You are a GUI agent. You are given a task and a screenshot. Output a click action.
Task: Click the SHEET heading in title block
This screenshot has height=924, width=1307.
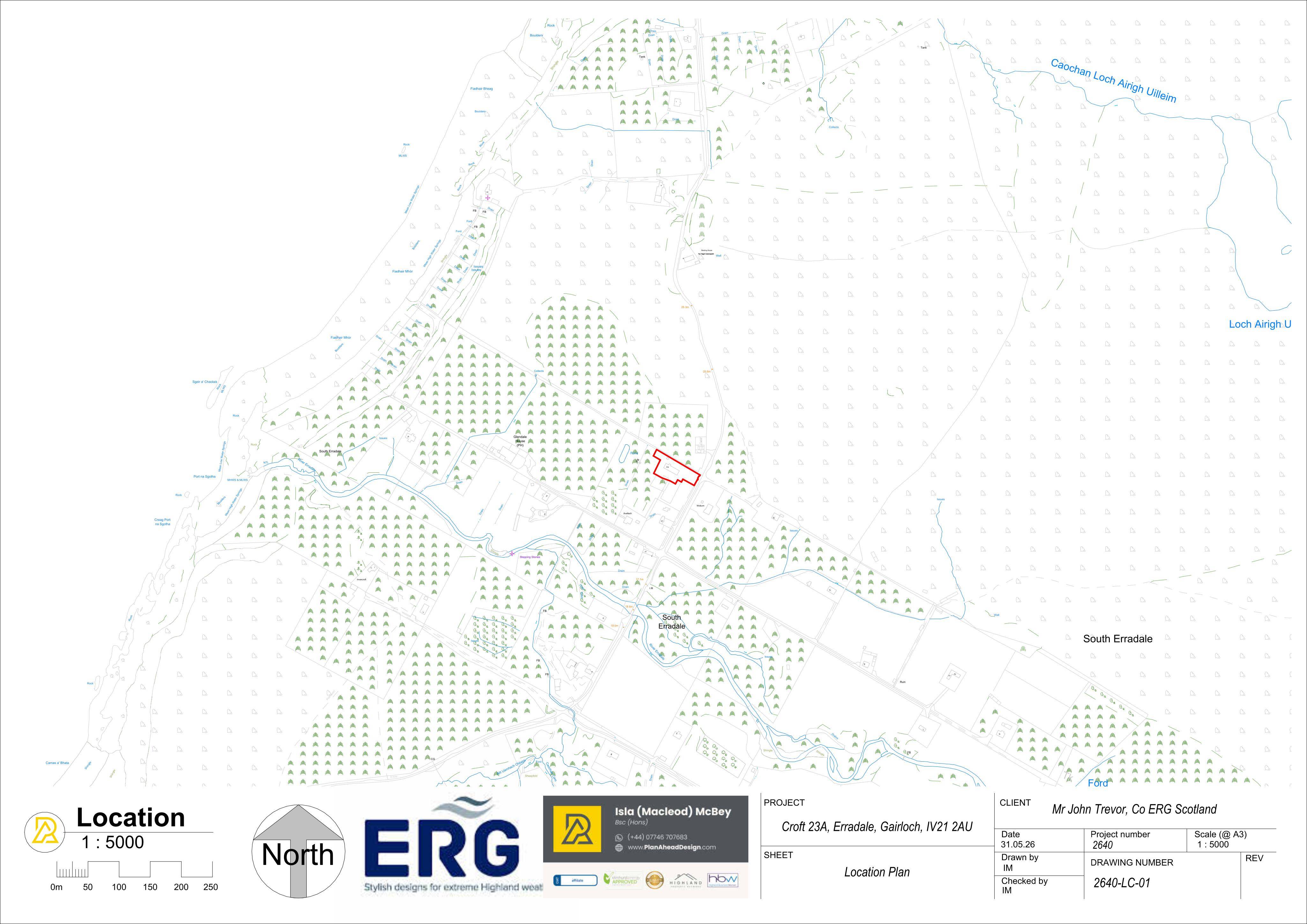click(778, 855)
